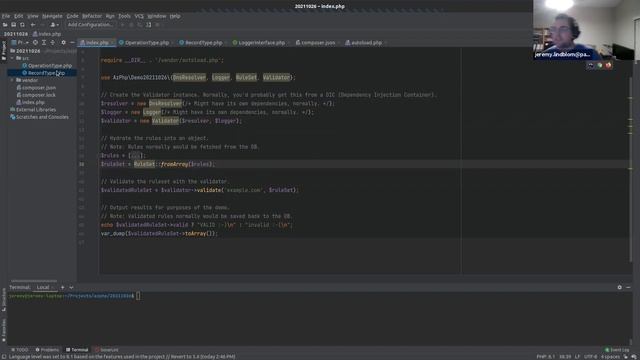Click the Open folder toolbar icon
The image size is (640, 360).
pos(5,25)
